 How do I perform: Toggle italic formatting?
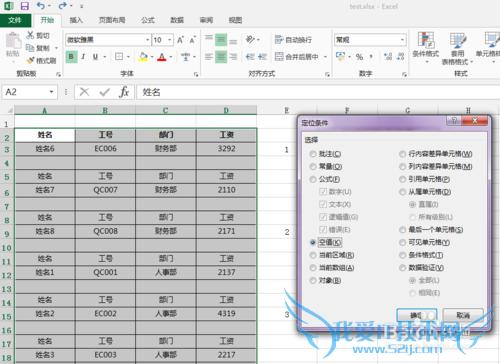coord(83,57)
